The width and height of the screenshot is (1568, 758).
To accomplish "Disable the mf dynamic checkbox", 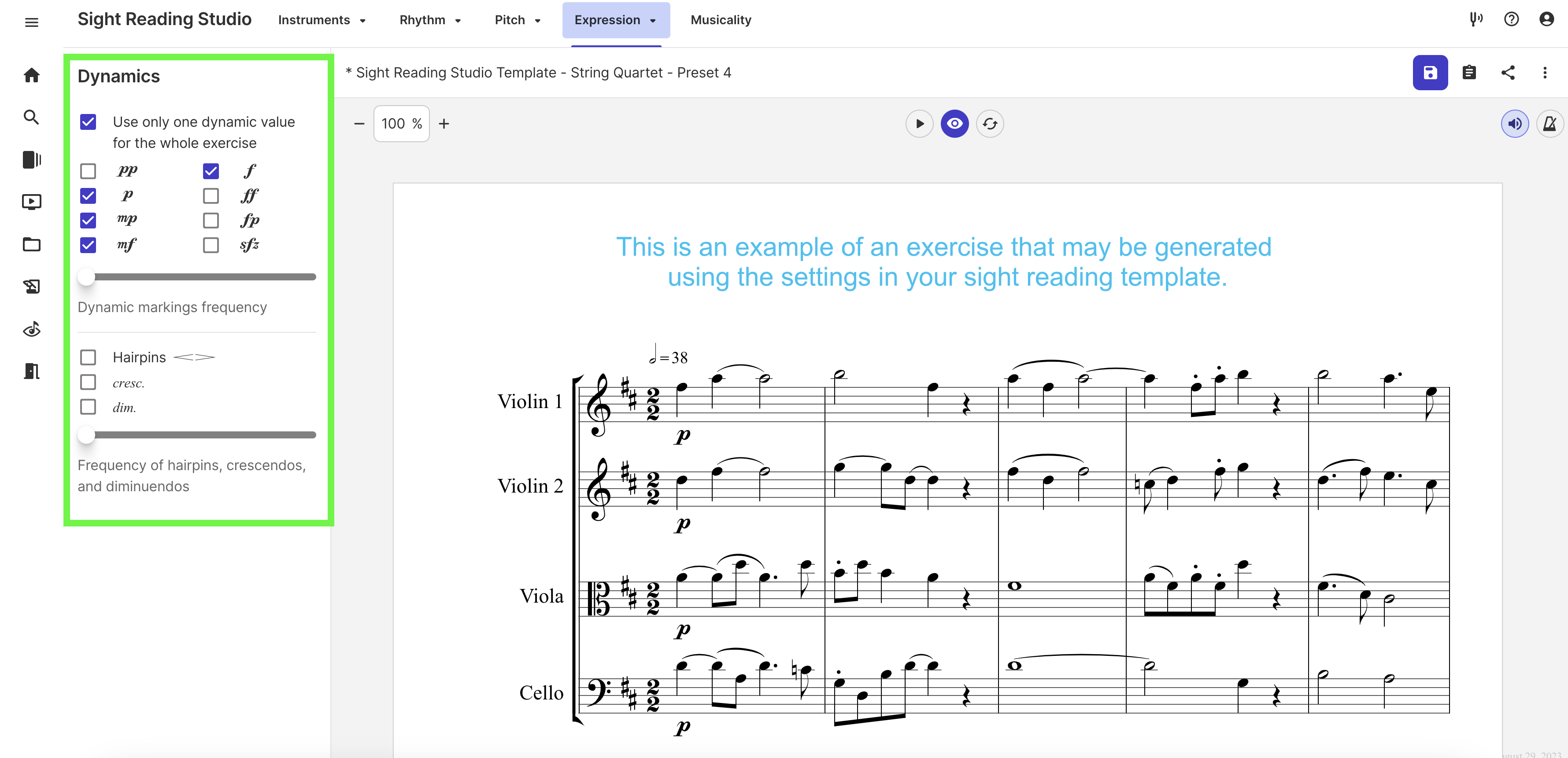I will [88, 245].
